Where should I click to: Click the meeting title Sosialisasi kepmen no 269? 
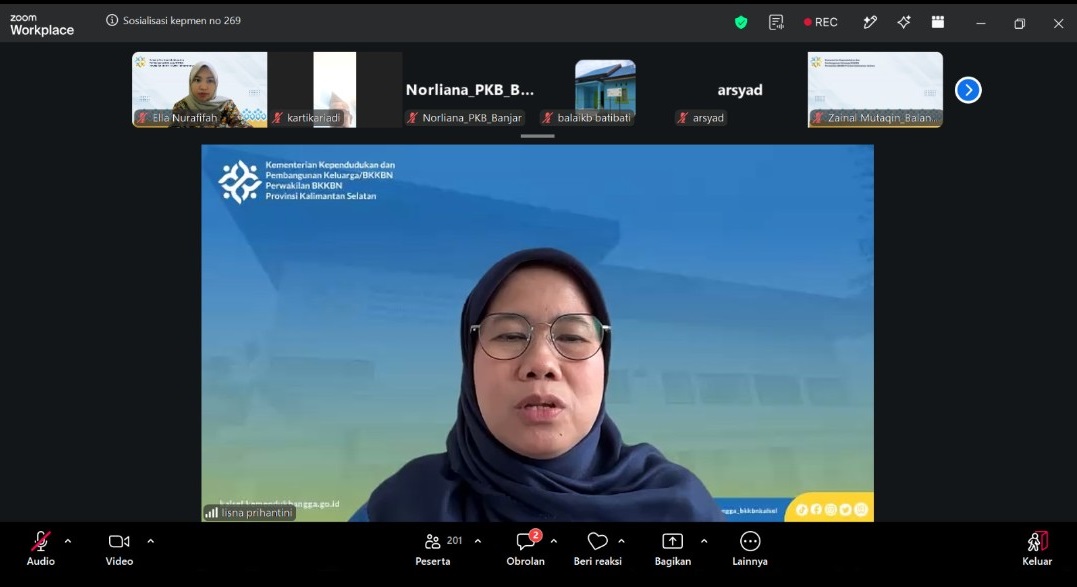(x=182, y=21)
